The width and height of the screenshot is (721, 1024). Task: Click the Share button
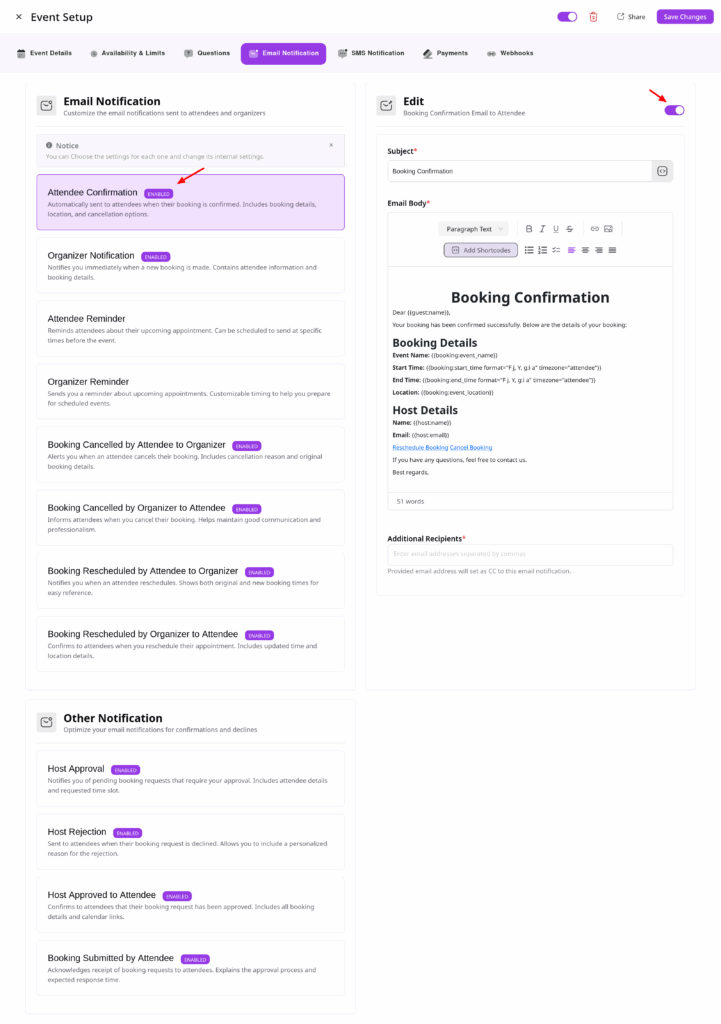[630, 17]
